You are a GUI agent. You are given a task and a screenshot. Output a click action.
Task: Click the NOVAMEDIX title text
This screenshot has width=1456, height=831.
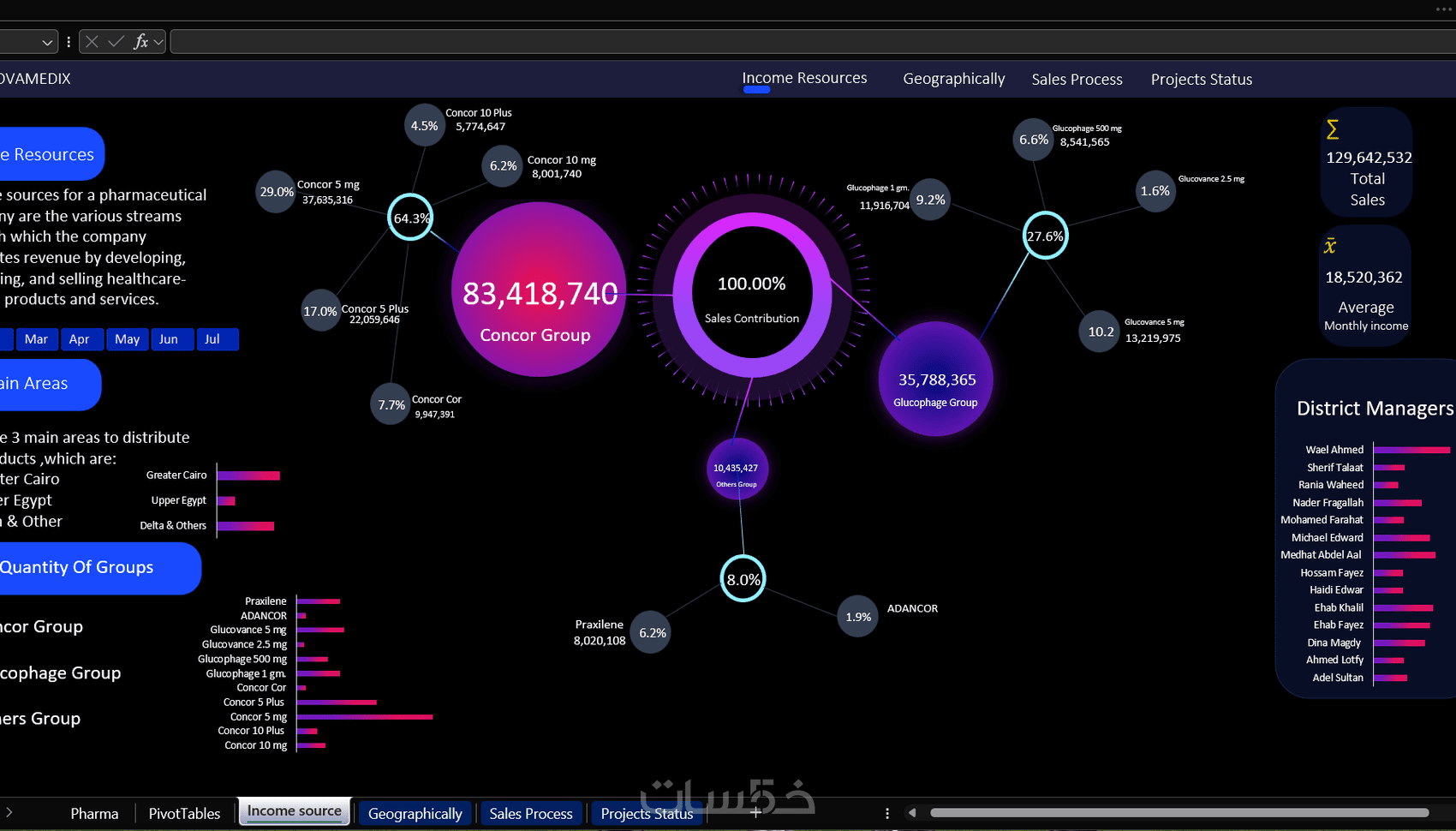35,79
